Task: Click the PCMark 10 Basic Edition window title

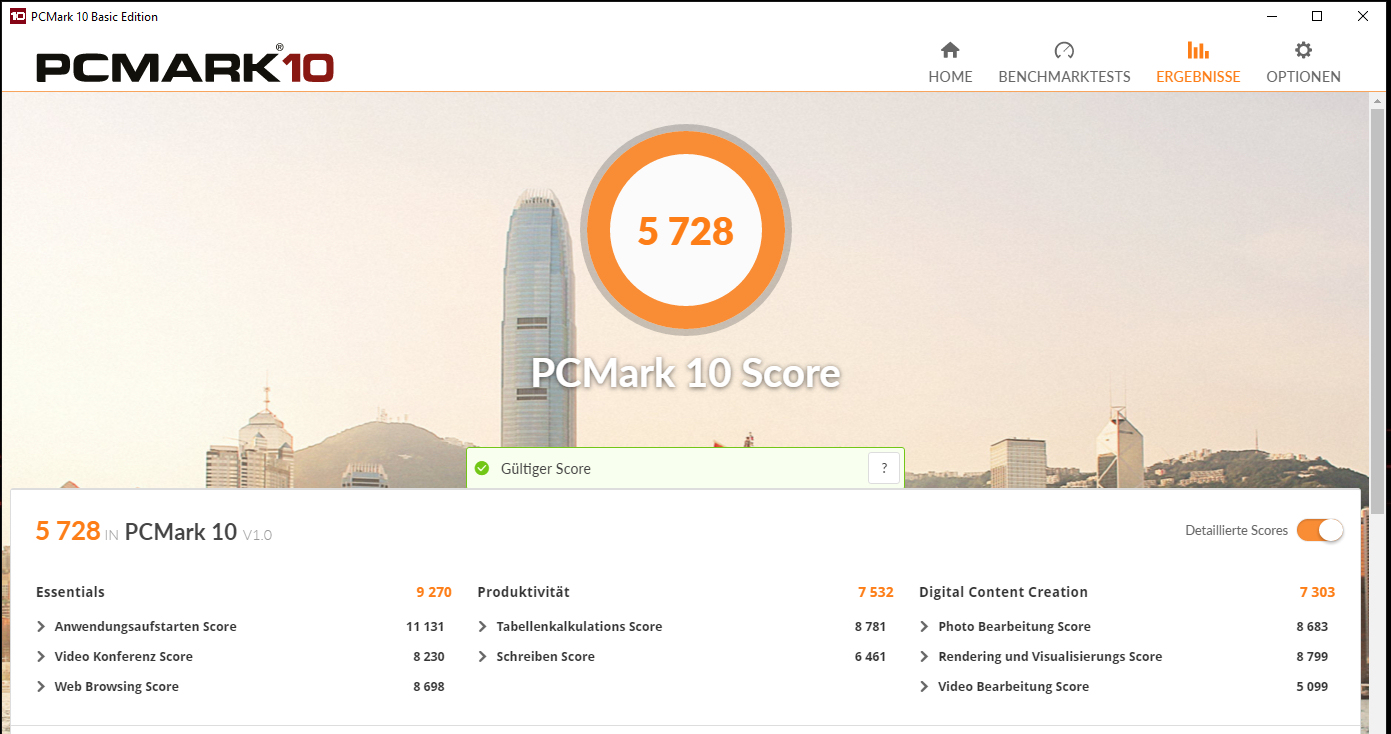Action: pyautogui.click(x=95, y=17)
